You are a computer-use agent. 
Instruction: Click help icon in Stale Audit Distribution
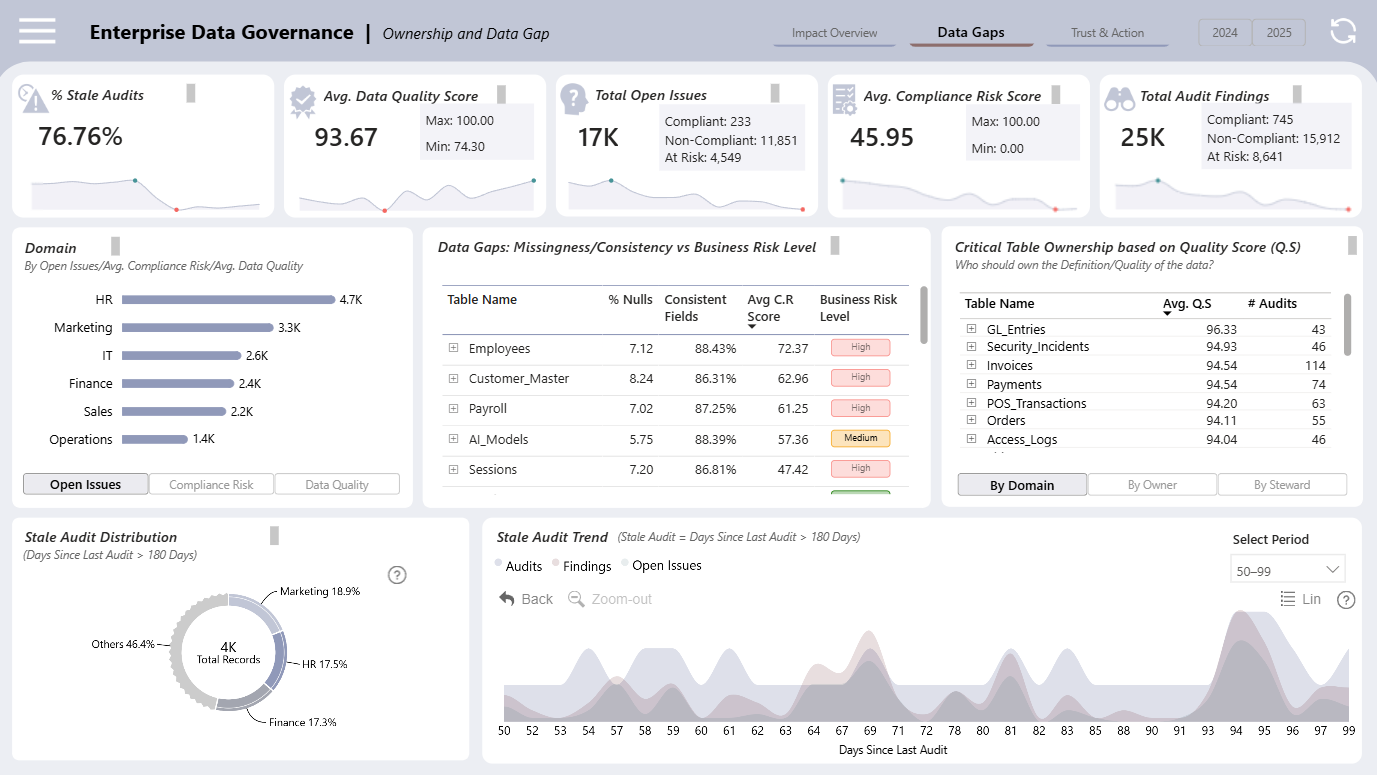tap(397, 574)
